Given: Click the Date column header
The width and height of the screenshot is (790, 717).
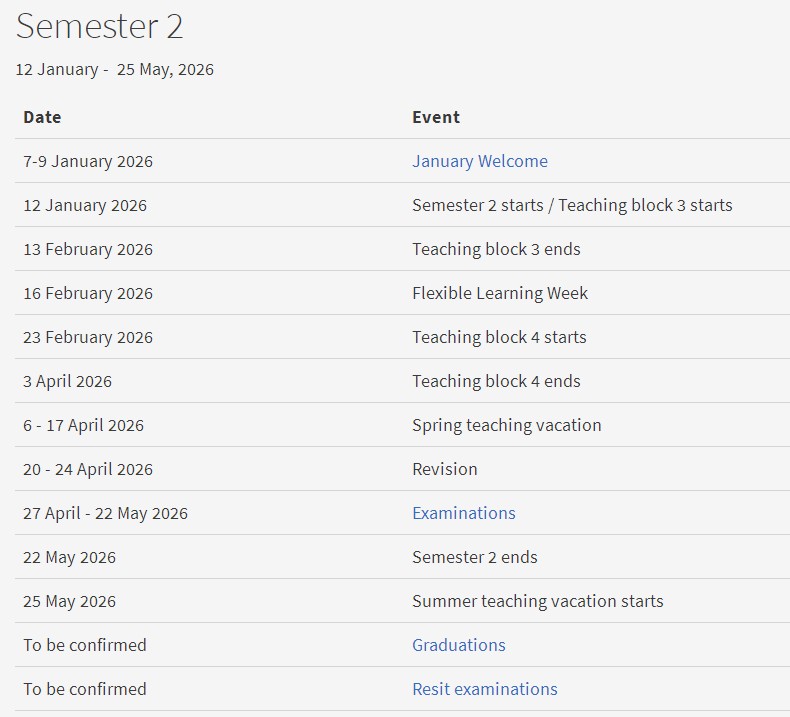Looking at the screenshot, I should (x=42, y=117).
